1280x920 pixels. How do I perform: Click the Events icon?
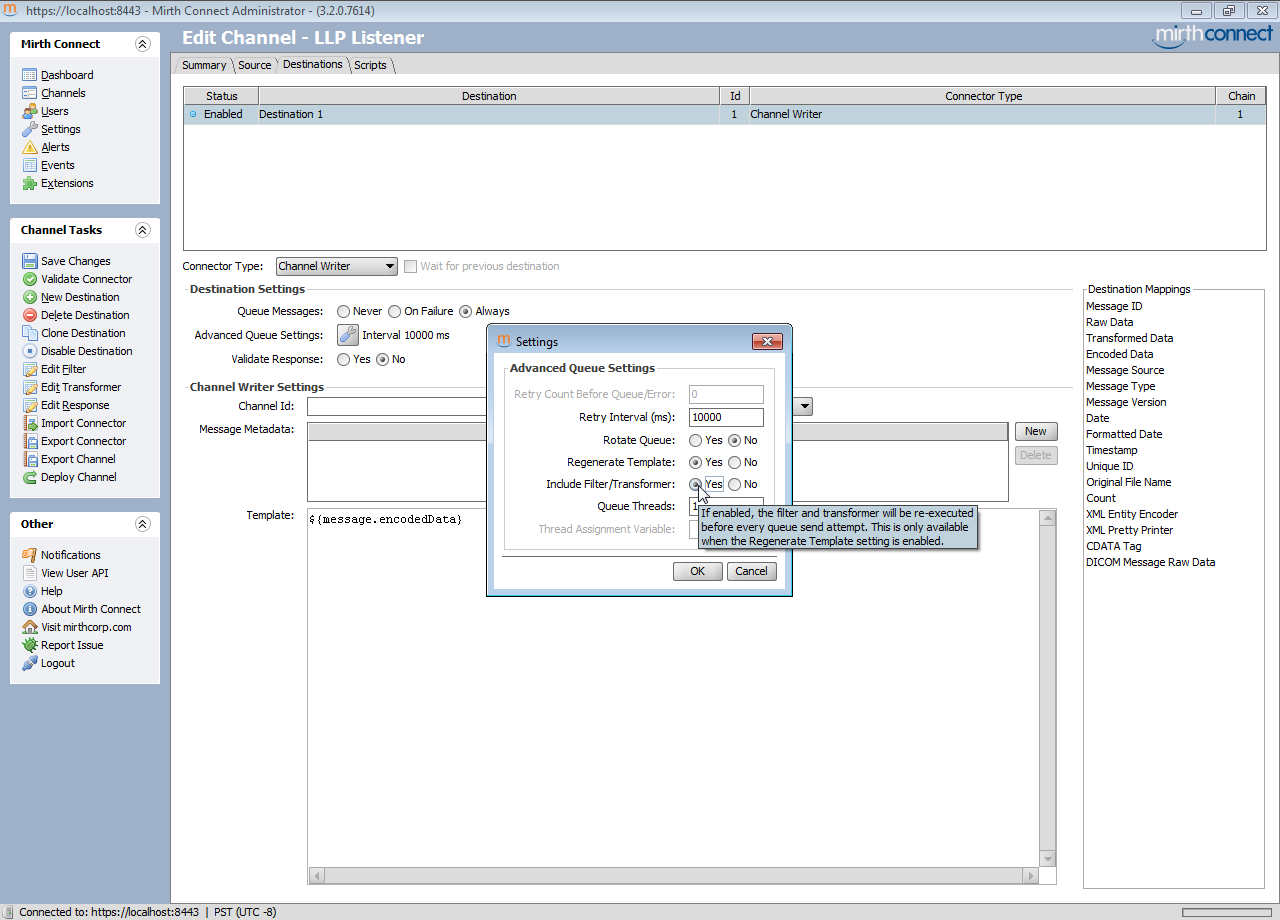[30, 165]
